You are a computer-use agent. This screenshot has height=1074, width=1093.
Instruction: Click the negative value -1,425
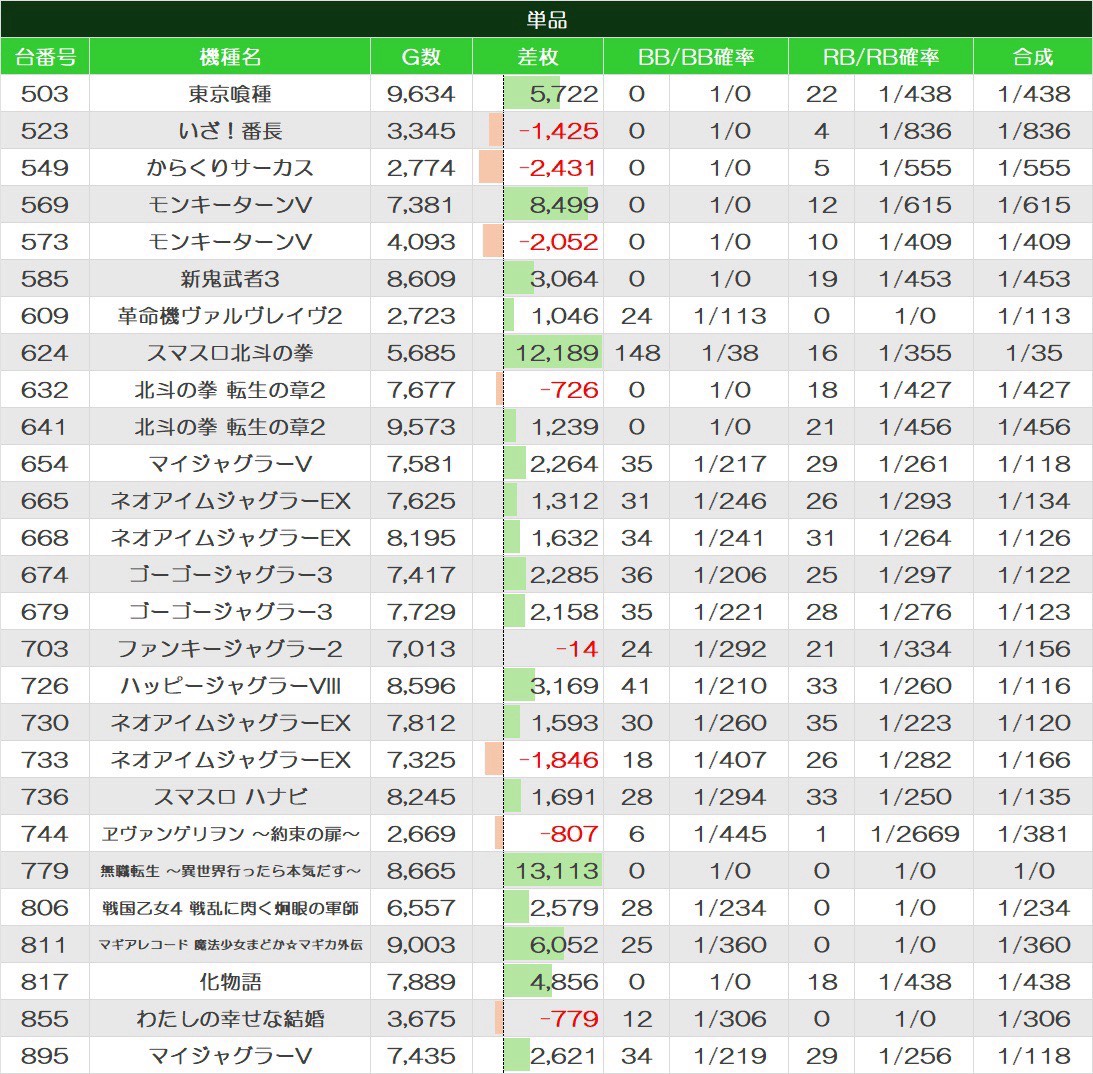point(558,130)
